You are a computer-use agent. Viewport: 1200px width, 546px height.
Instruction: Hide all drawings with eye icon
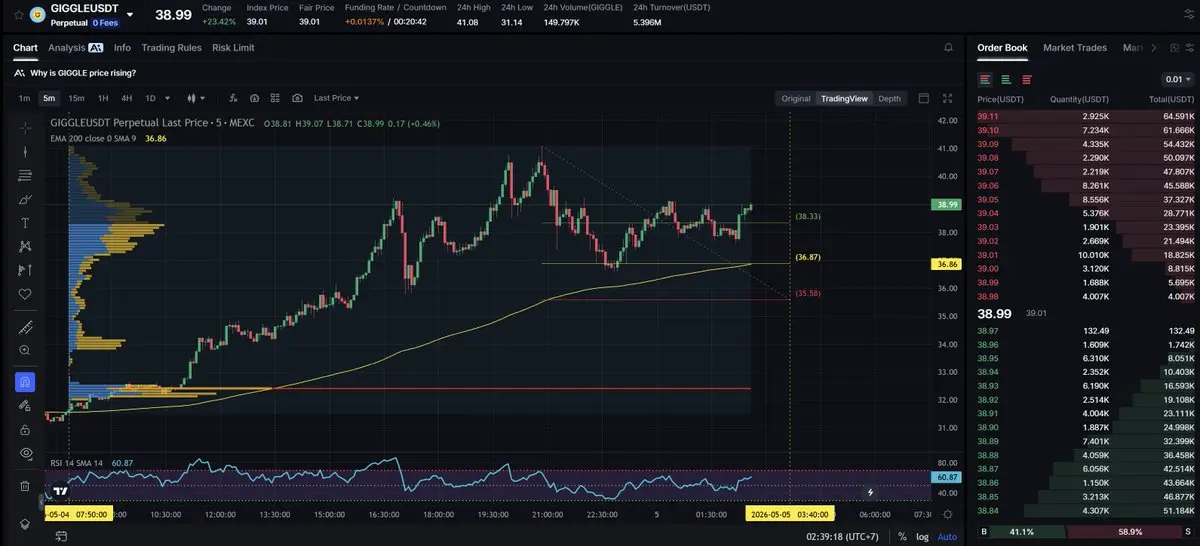[x=26, y=453]
